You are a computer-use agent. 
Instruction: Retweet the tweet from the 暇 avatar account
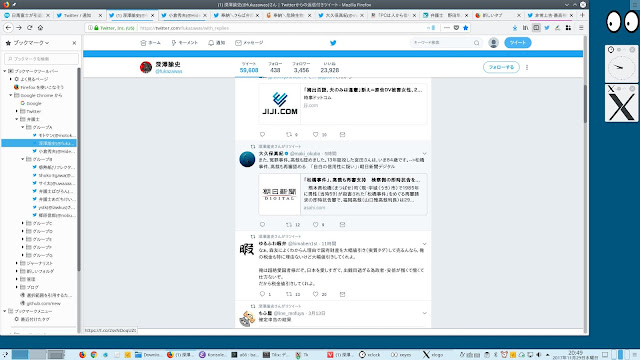[289, 294]
